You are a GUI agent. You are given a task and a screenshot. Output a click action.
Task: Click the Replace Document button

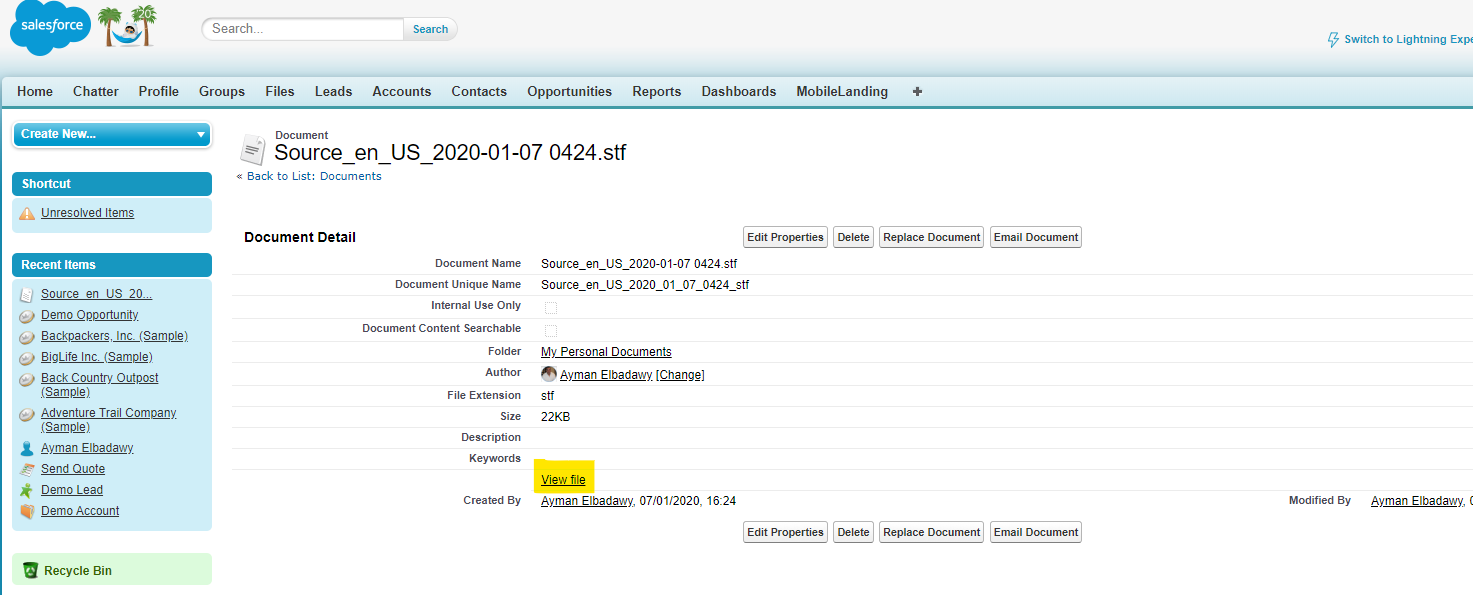click(930, 237)
